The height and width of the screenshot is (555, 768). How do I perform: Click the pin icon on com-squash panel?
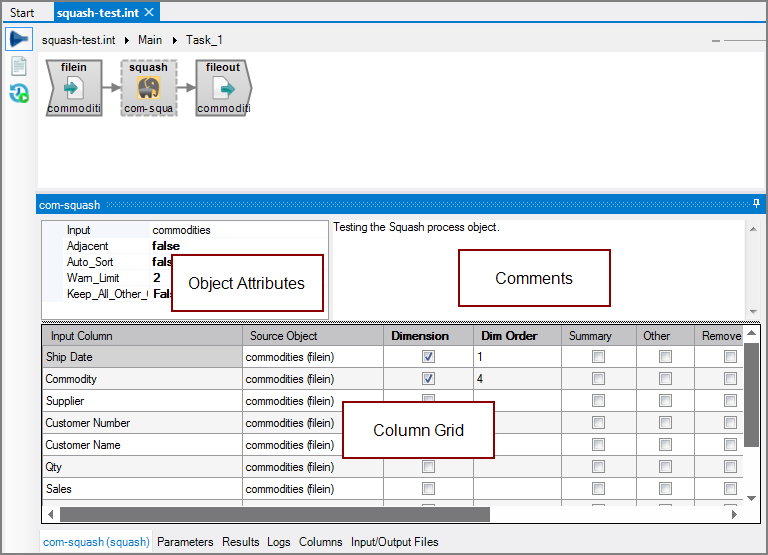pyautogui.click(x=756, y=204)
